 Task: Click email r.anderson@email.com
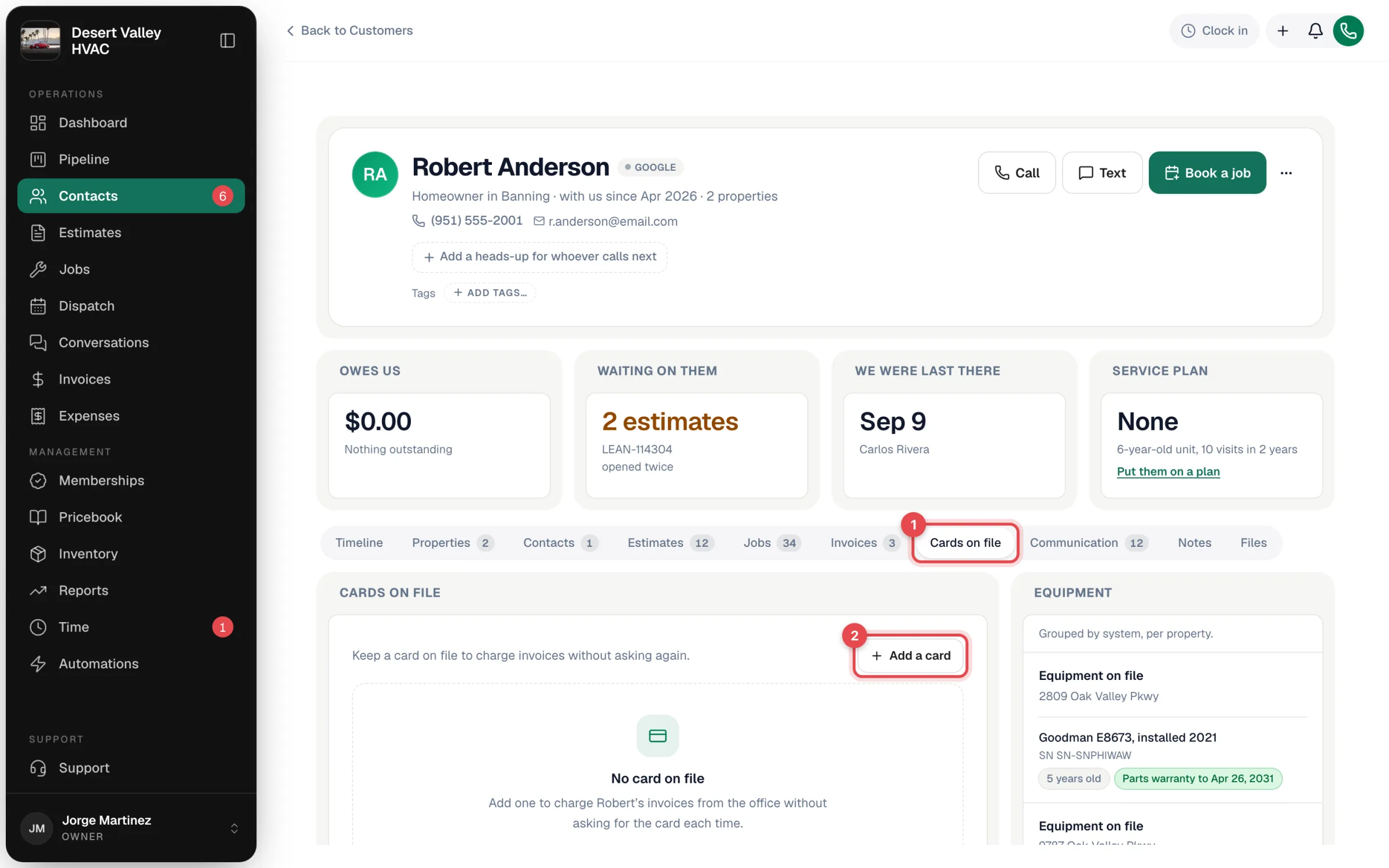coord(605,221)
